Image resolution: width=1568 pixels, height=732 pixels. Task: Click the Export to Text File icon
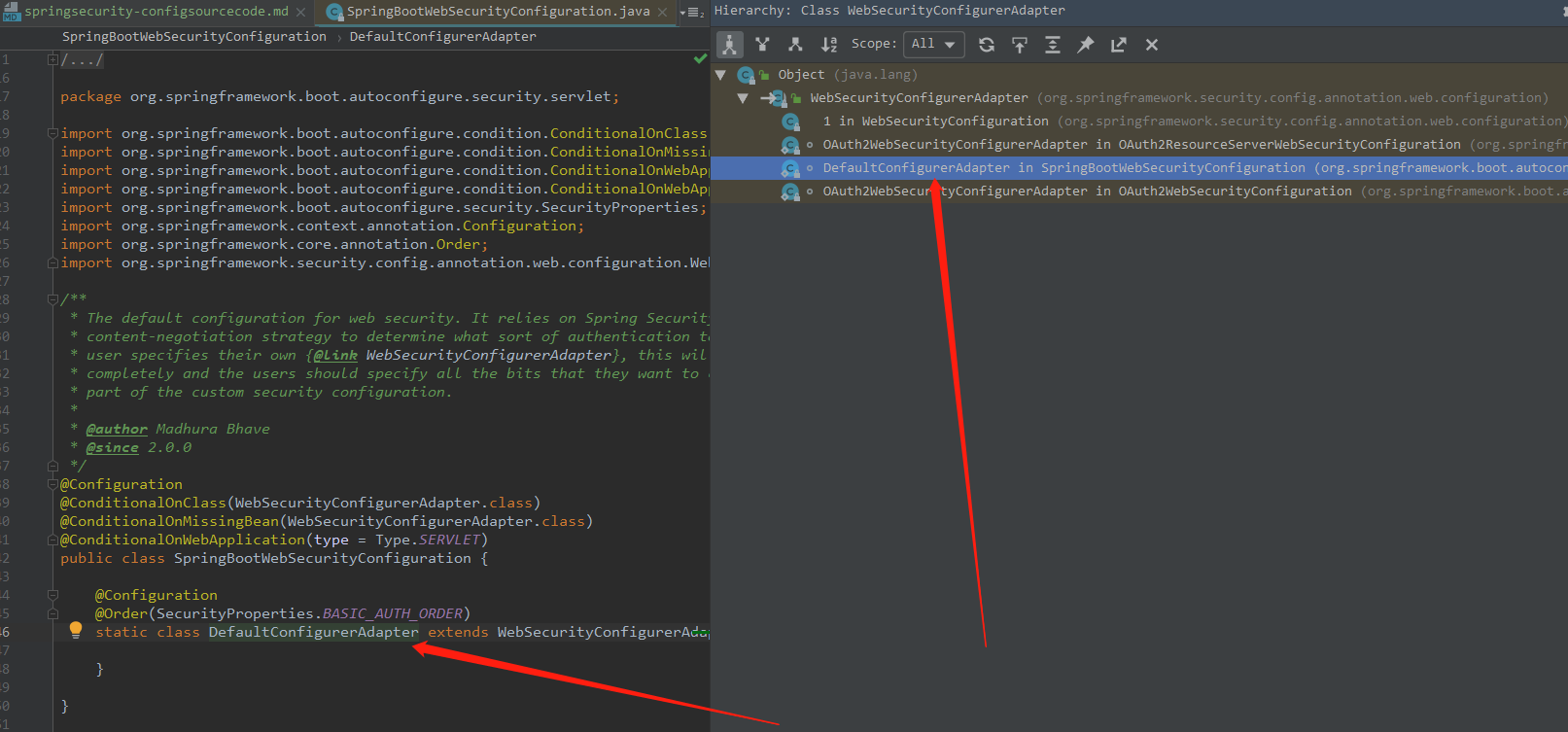click(x=1119, y=45)
